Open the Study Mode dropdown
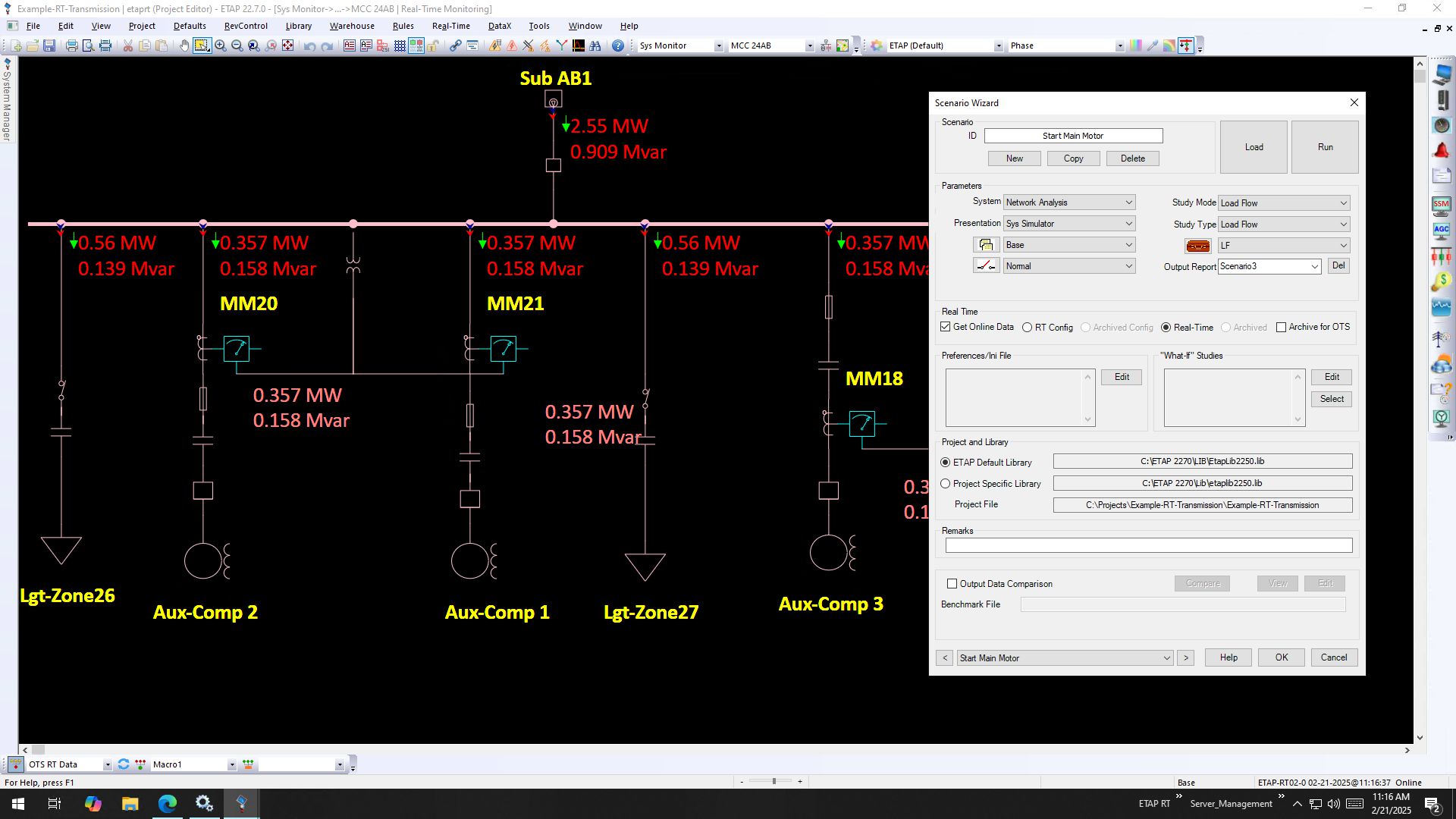 (1341, 202)
